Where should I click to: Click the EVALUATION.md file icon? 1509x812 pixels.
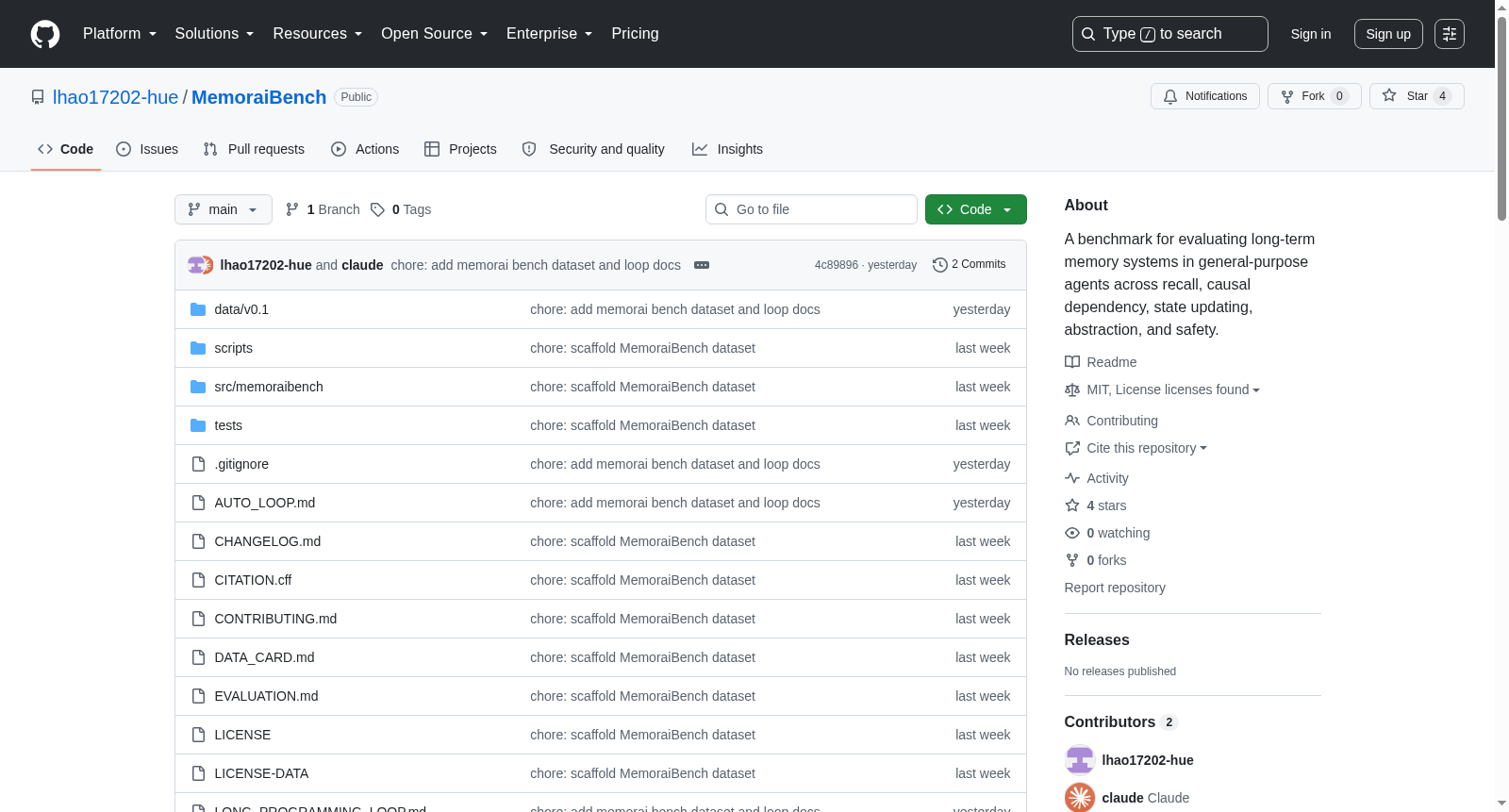[x=198, y=696]
